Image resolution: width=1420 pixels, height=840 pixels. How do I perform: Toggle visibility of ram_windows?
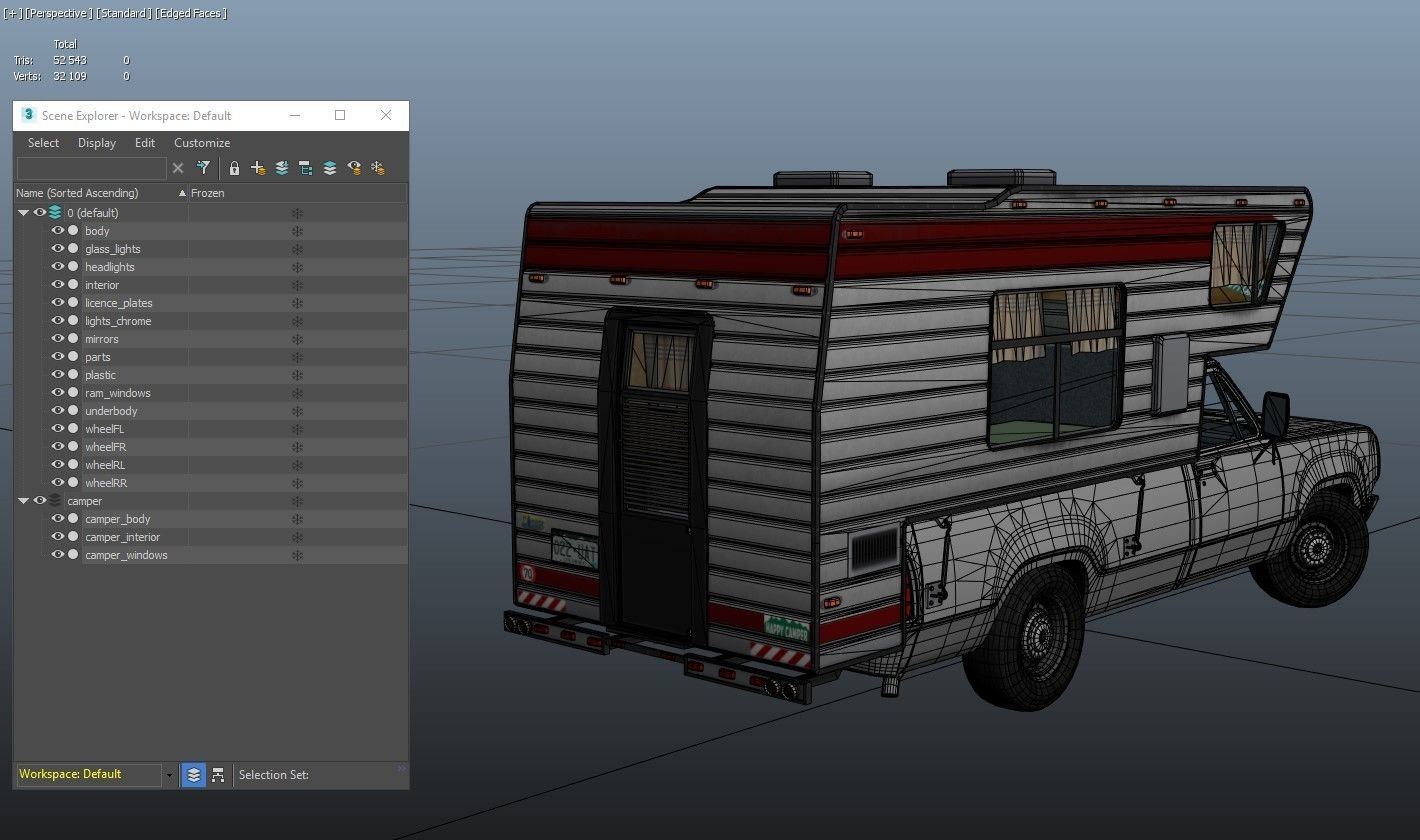(x=58, y=393)
